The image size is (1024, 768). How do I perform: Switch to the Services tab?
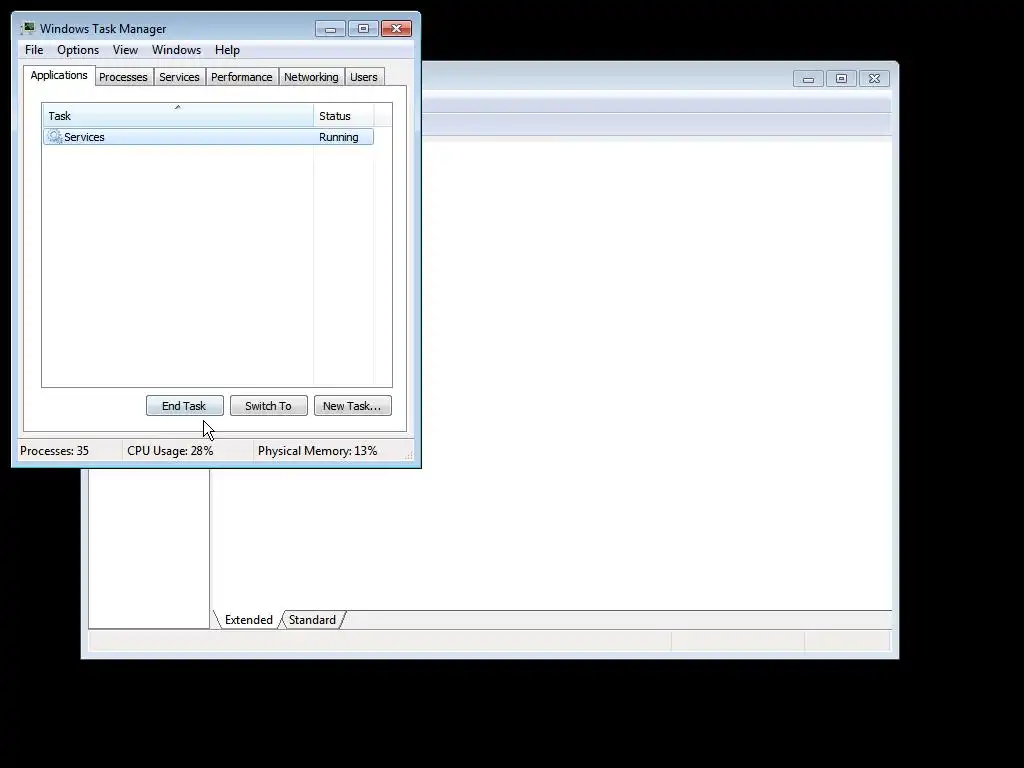coord(179,77)
